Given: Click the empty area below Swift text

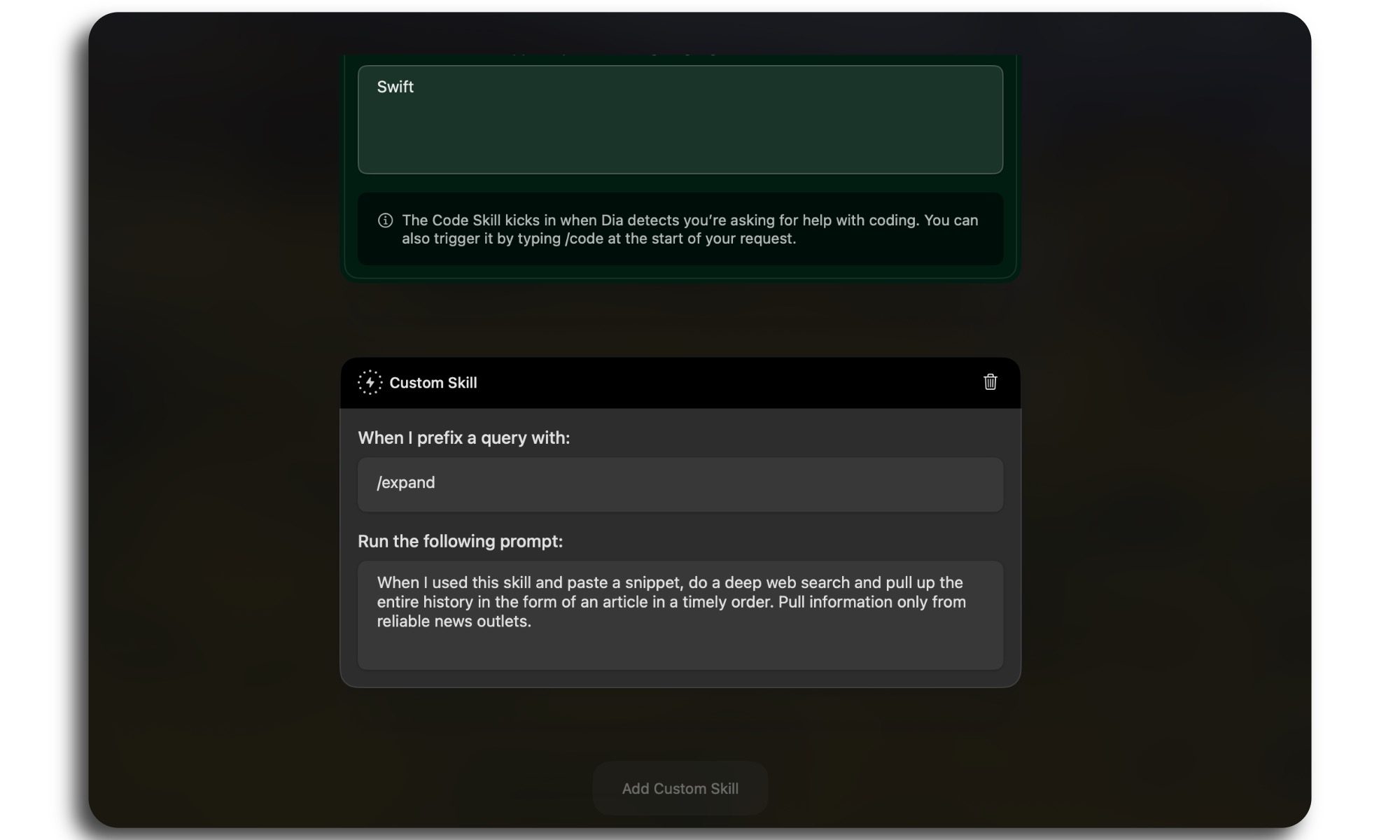Looking at the screenshot, I should 679,143.
